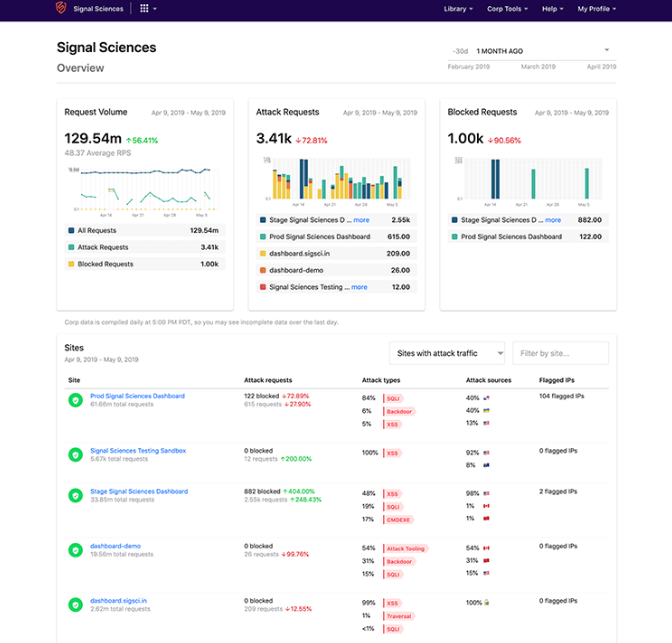Open the apps grid icon menu
This screenshot has height=643, width=672.
point(144,9)
